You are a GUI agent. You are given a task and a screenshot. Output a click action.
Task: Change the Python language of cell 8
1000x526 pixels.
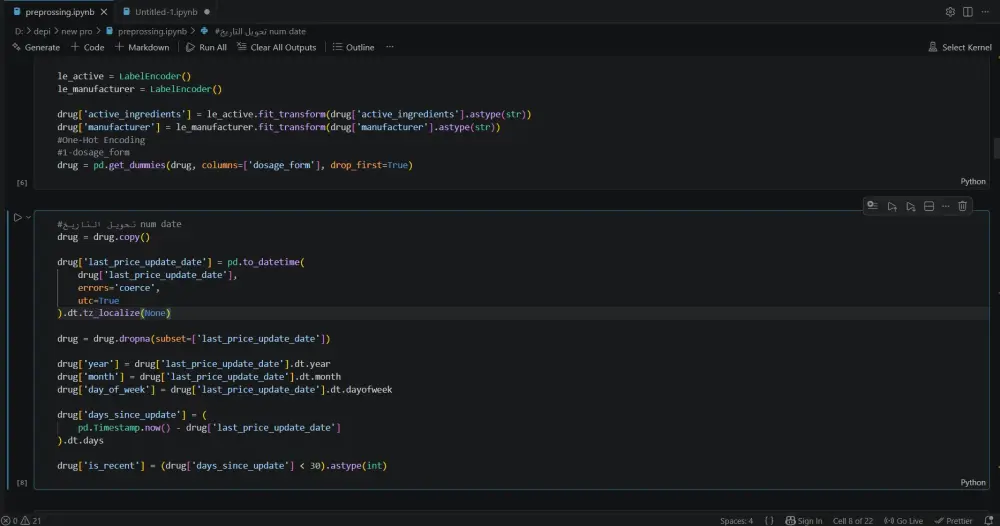973,483
